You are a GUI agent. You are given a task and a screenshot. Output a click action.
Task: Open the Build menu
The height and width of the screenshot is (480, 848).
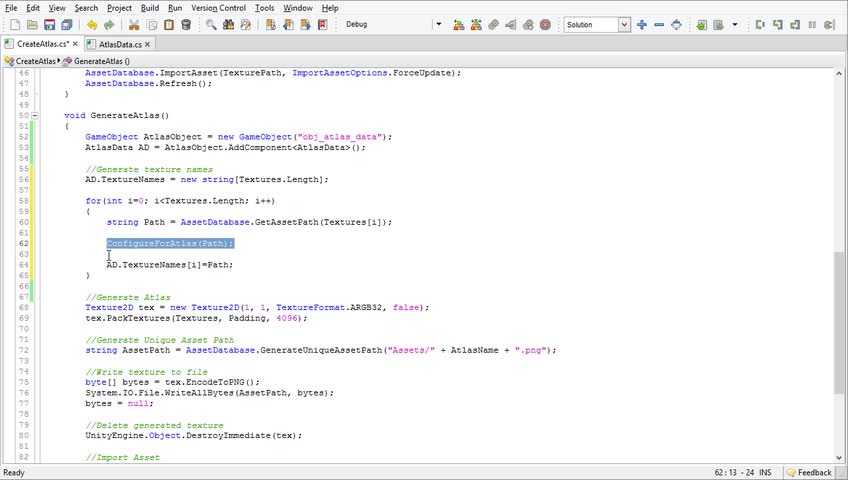pos(150,8)
